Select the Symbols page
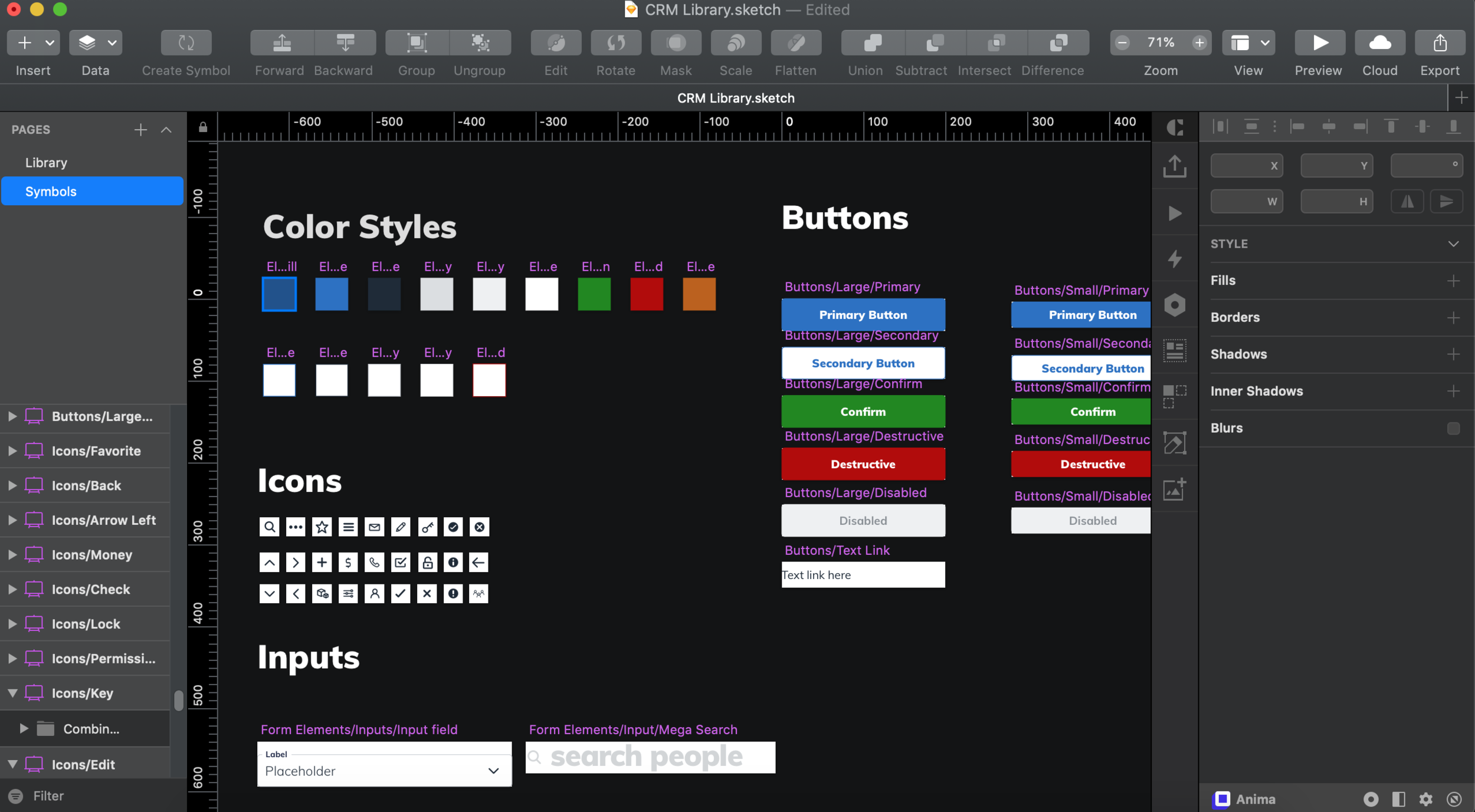The image size is (1475, 812). pos(92,191)
